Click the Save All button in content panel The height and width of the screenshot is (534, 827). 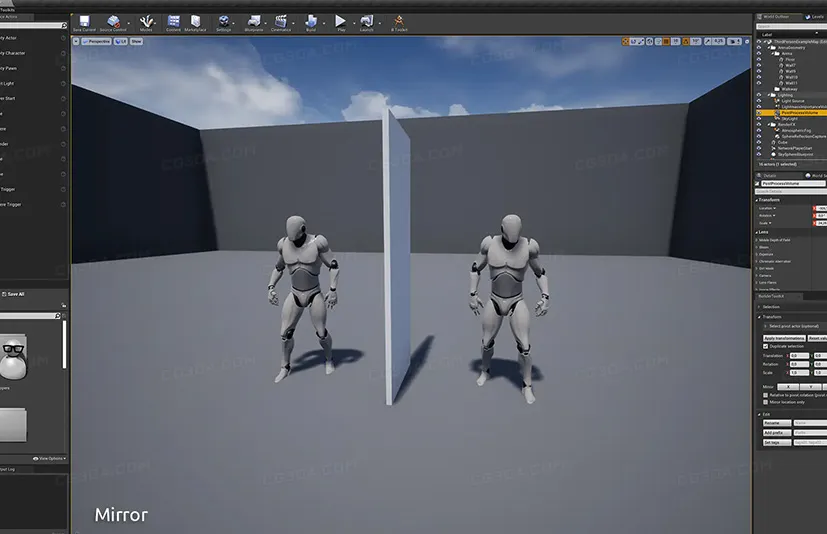coord(13,294)
